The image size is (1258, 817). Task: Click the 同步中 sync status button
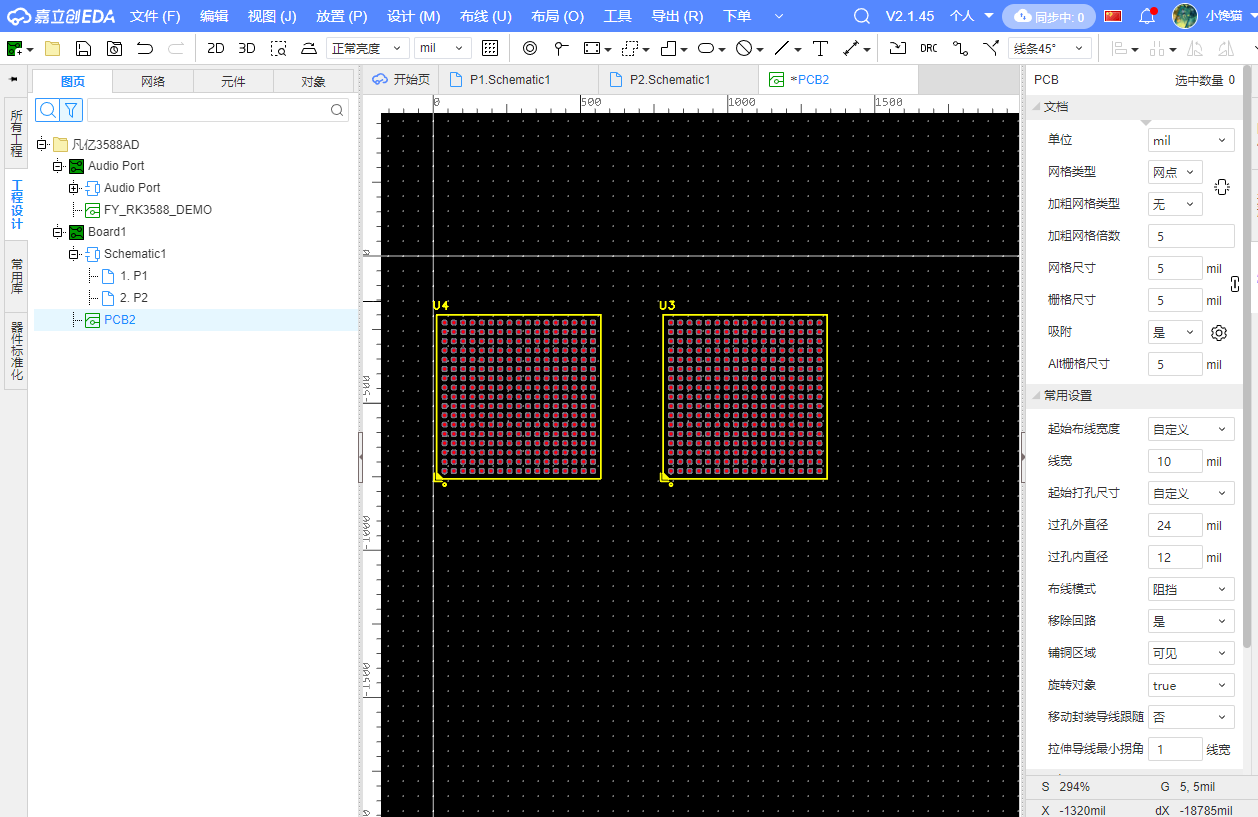pos(1049,16)
